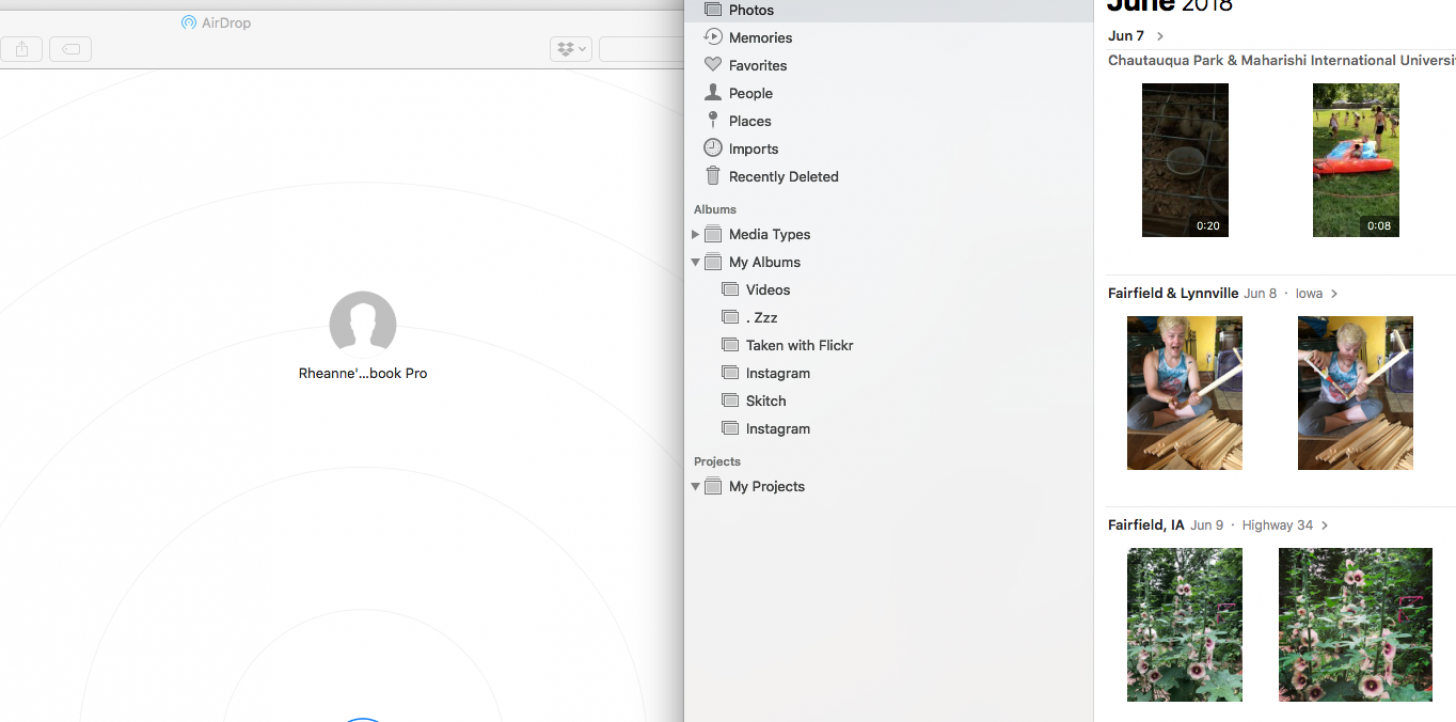
Task: Click the Finder toolbar search field
Action: [640, 49]
